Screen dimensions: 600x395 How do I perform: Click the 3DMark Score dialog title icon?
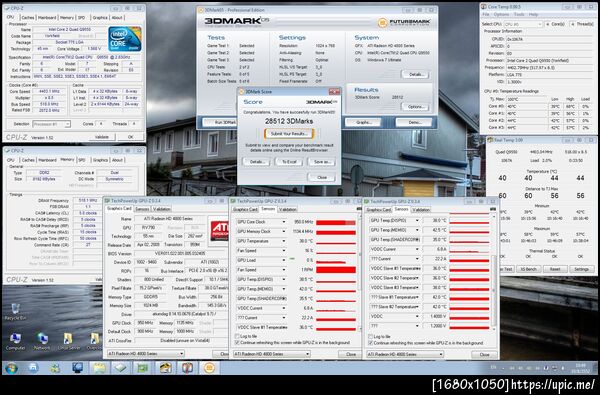pyautogui.click(x=241, y=91)
